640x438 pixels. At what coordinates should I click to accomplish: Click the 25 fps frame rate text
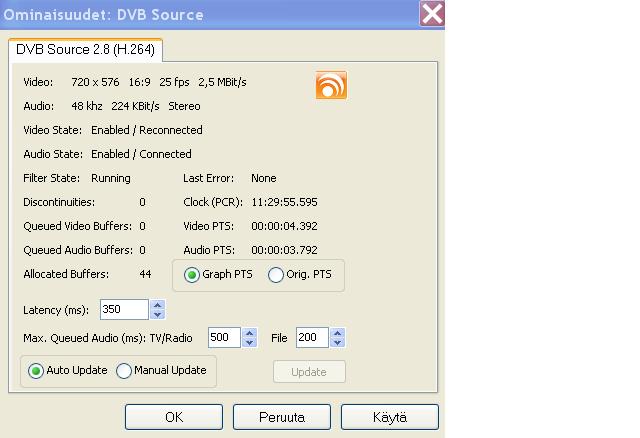coord(174,82)
